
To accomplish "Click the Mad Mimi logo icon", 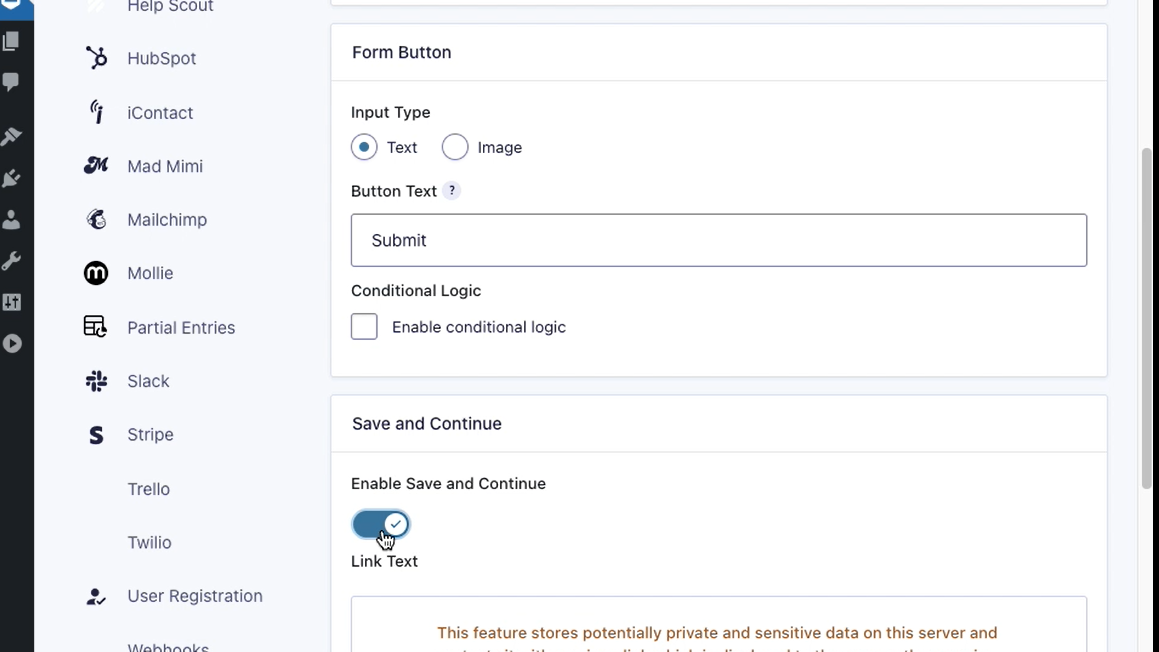I will (x=96, y=166).
